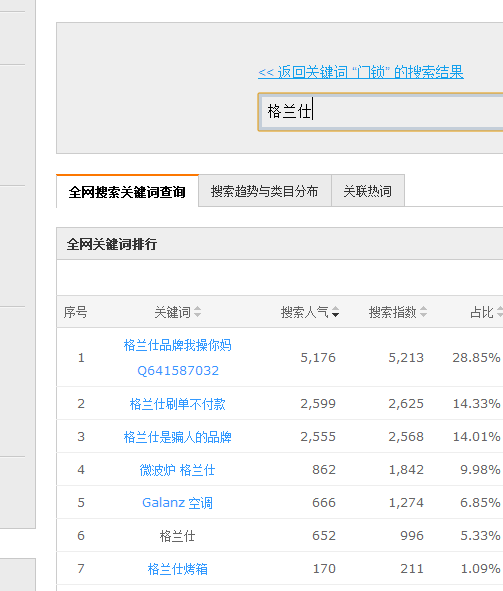Select search index value 996

[412, 536]
